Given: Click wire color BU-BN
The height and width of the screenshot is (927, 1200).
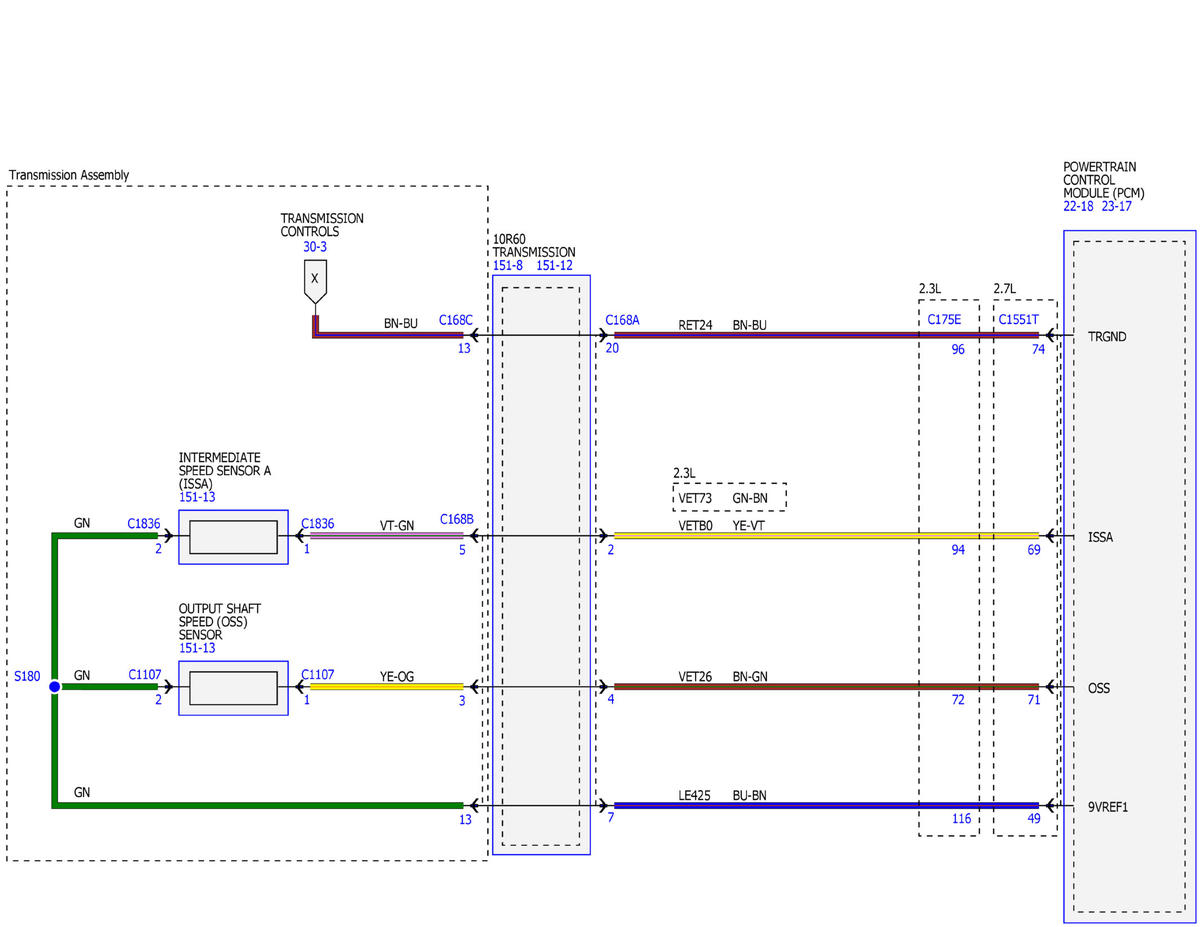Looking at the screenshot, I should pyautogui.click(x=750, y=796).
